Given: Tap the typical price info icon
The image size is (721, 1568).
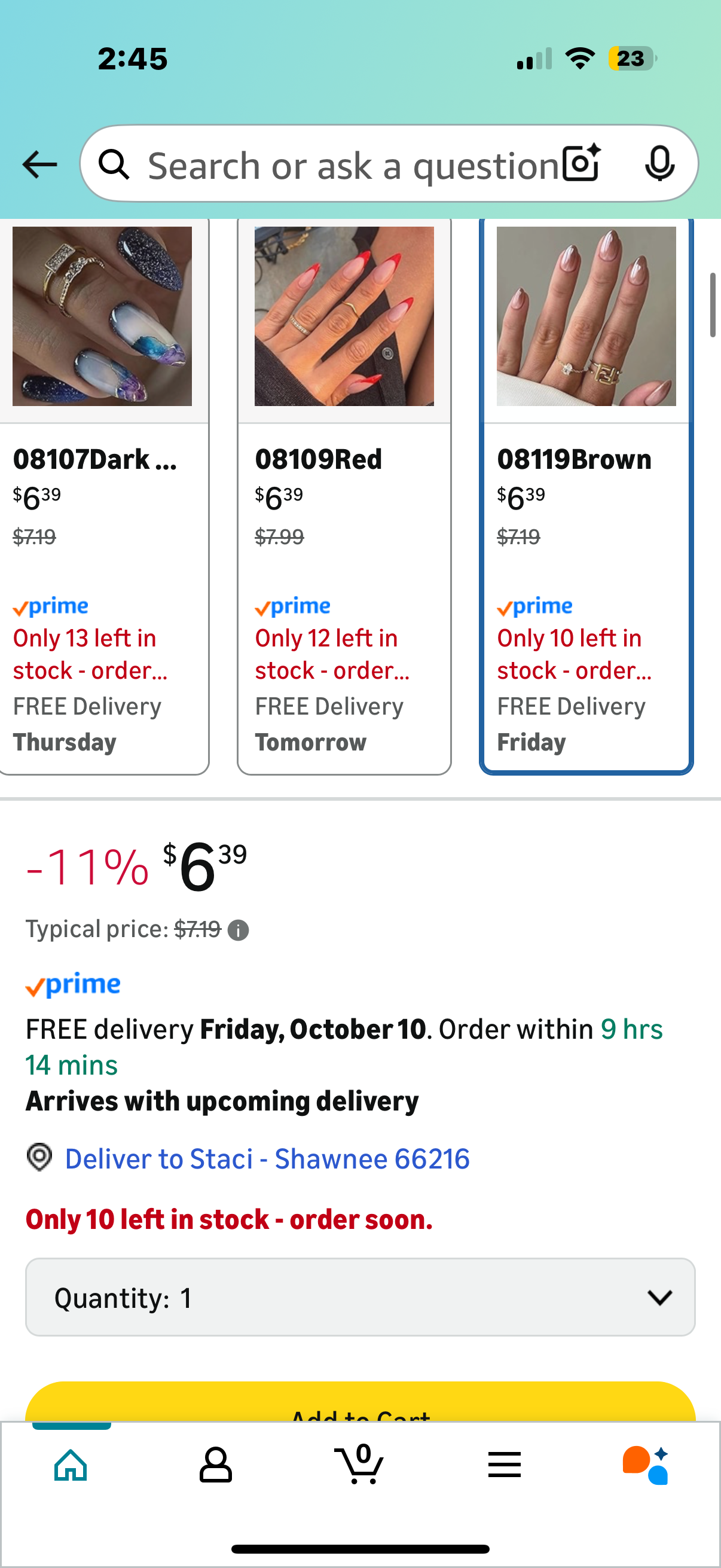Looking at the screenshot, I should tap(238, 930).
